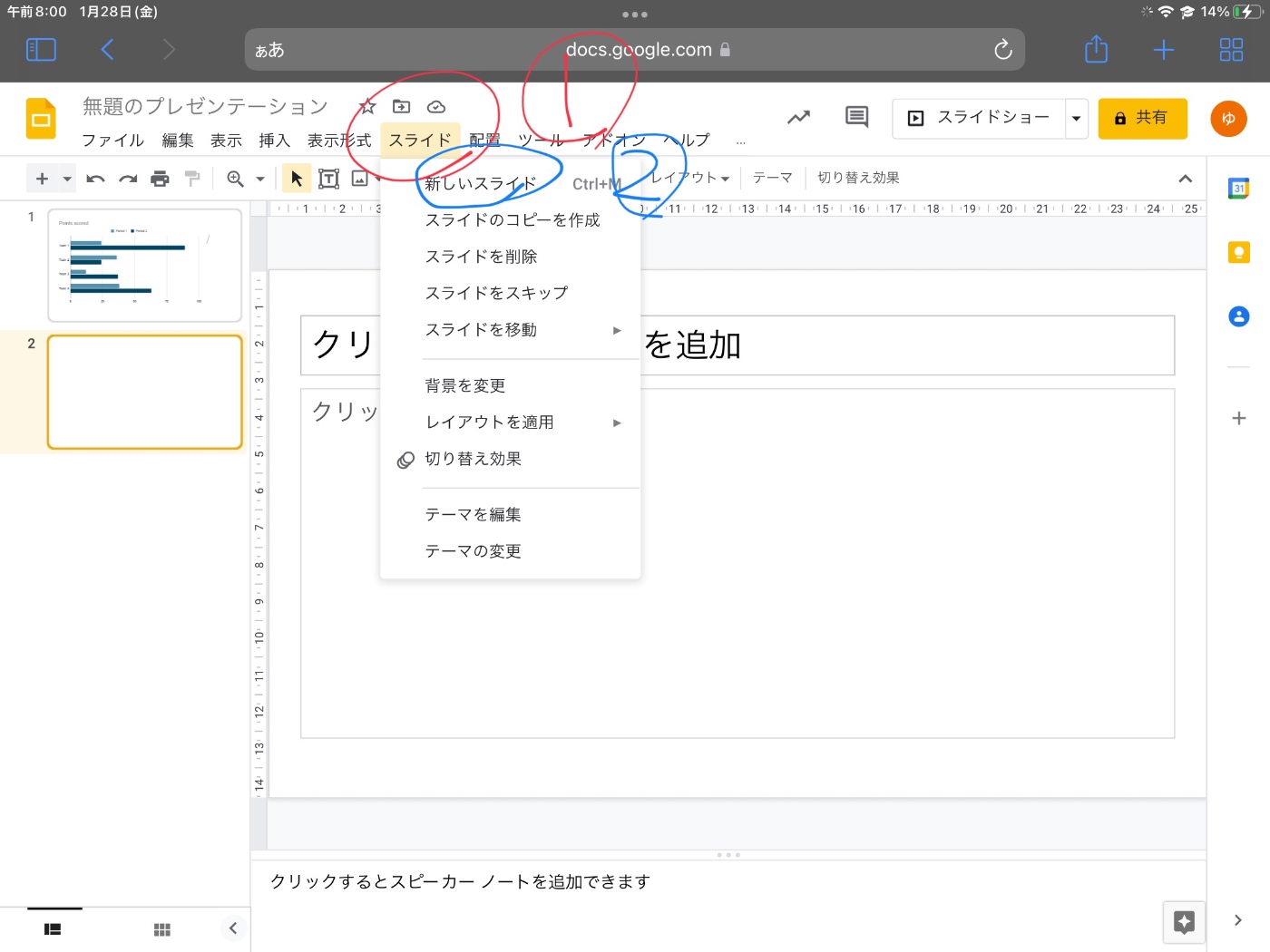
Task: Select slide 1 thumbnail with the bar chart
Action: click(x=144, y=266)
